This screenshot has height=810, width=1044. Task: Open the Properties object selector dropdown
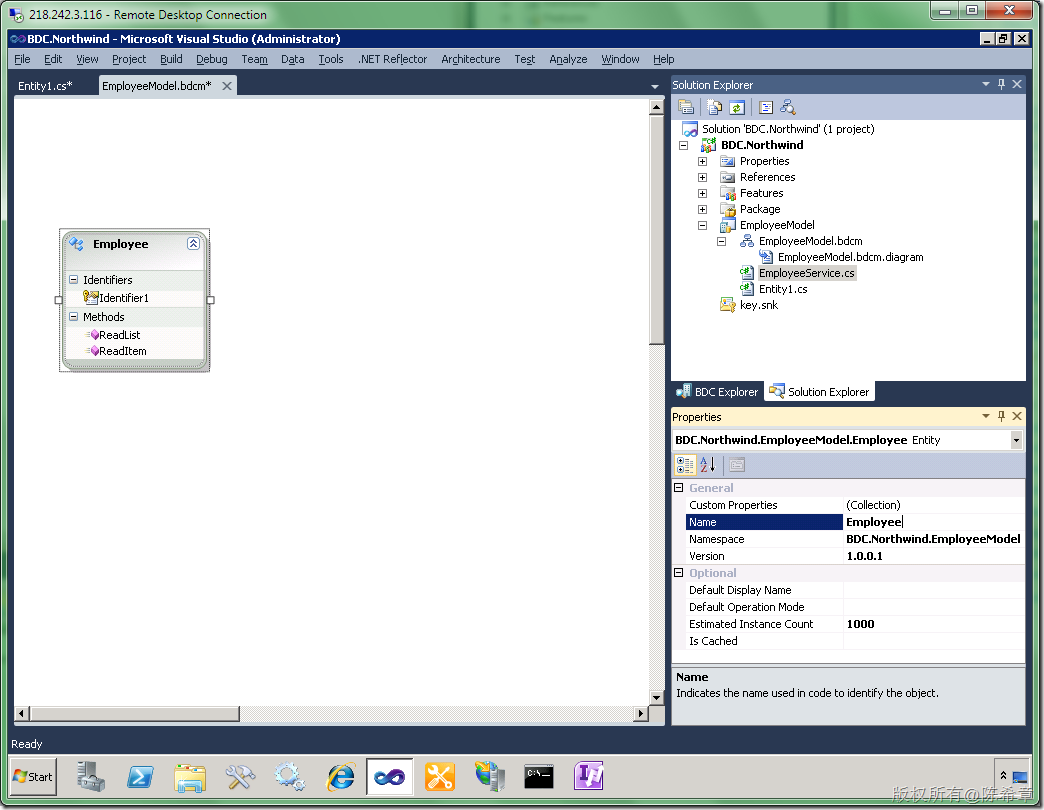pyautogui.click(x=1016, y=440)
